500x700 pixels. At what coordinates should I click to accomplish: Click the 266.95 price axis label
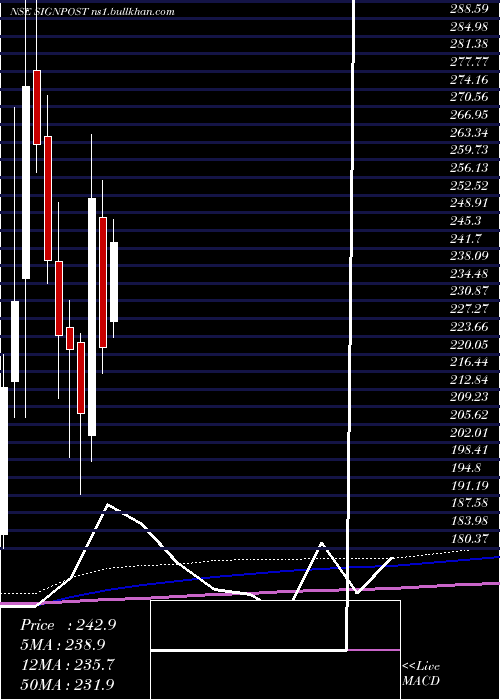(x=469, y=115)
